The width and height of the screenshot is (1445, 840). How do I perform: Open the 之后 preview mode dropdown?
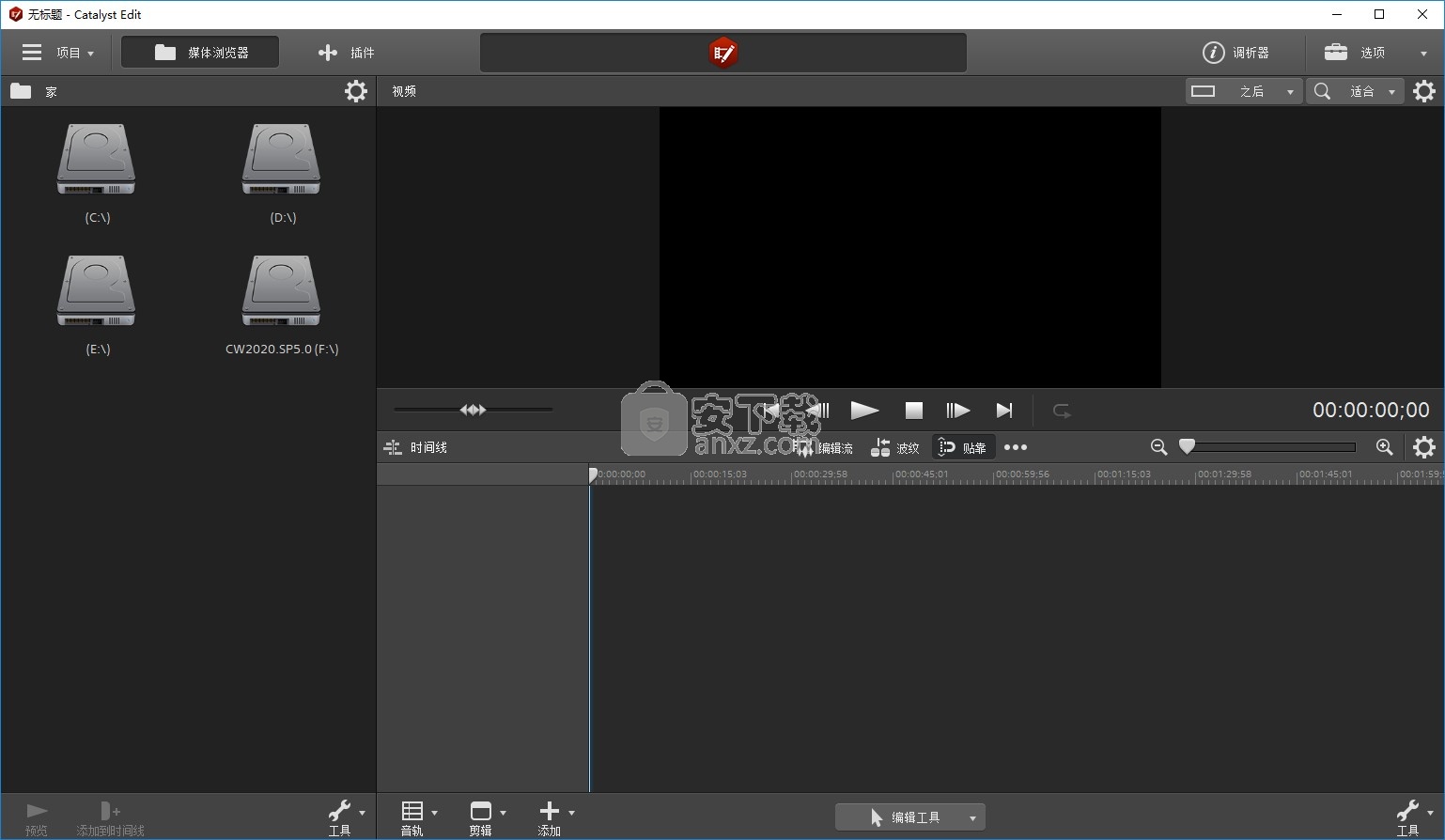click(x=1264, y=91)
